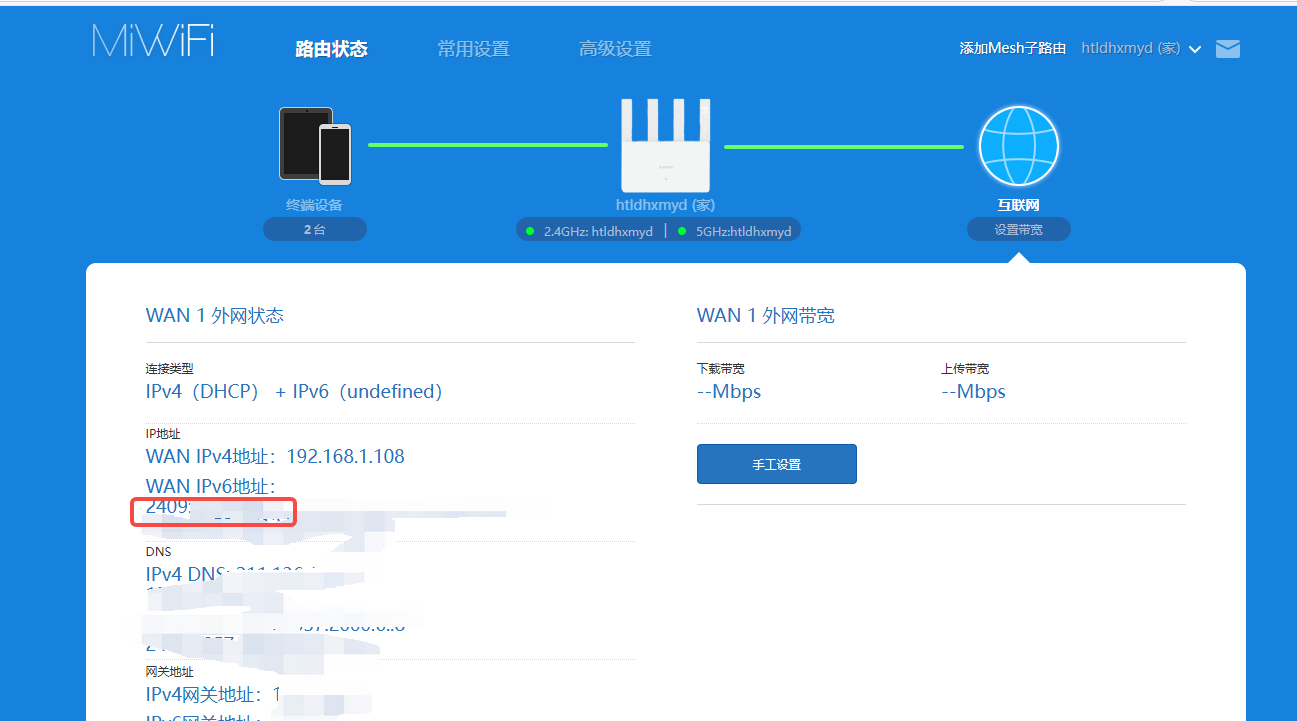This screenshot has width=1297, height=721.
Task: Select the white router image
Action: [x=665, y=146]
